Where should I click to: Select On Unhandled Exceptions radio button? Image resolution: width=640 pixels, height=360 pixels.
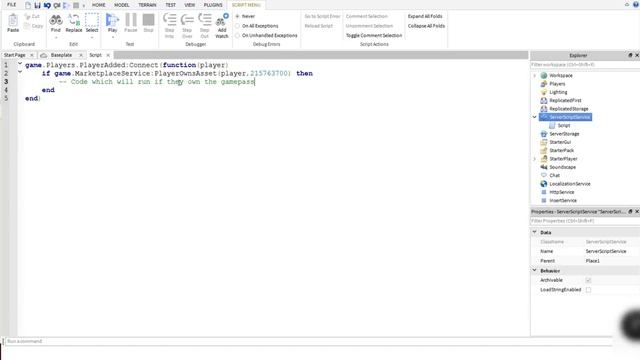[x=238, y=36]
